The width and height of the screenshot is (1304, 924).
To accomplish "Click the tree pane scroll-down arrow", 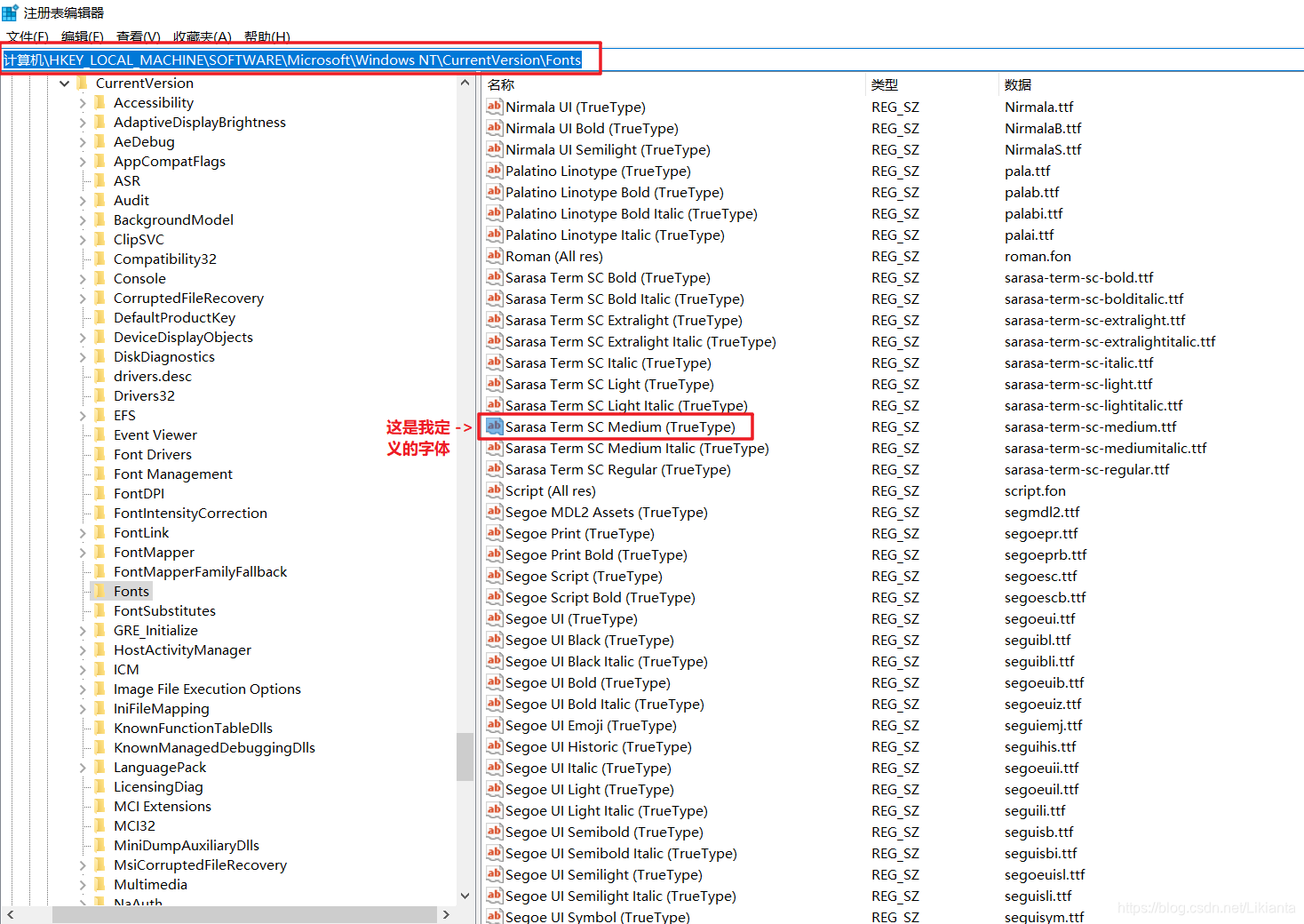I will (x=465, y=896).
